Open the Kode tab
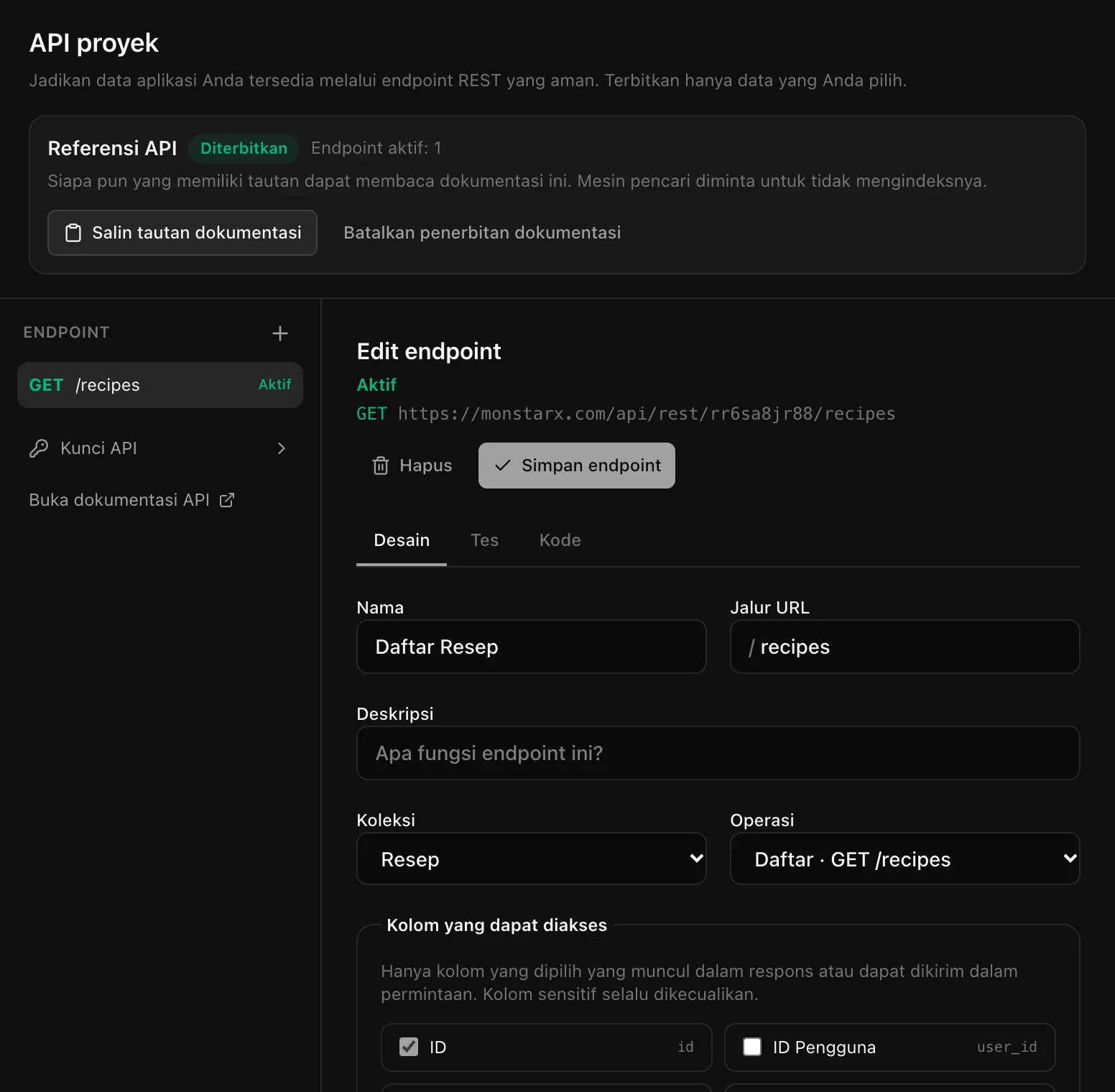The width and height of the screenshot is (1115, 1092). coord(560,540)
